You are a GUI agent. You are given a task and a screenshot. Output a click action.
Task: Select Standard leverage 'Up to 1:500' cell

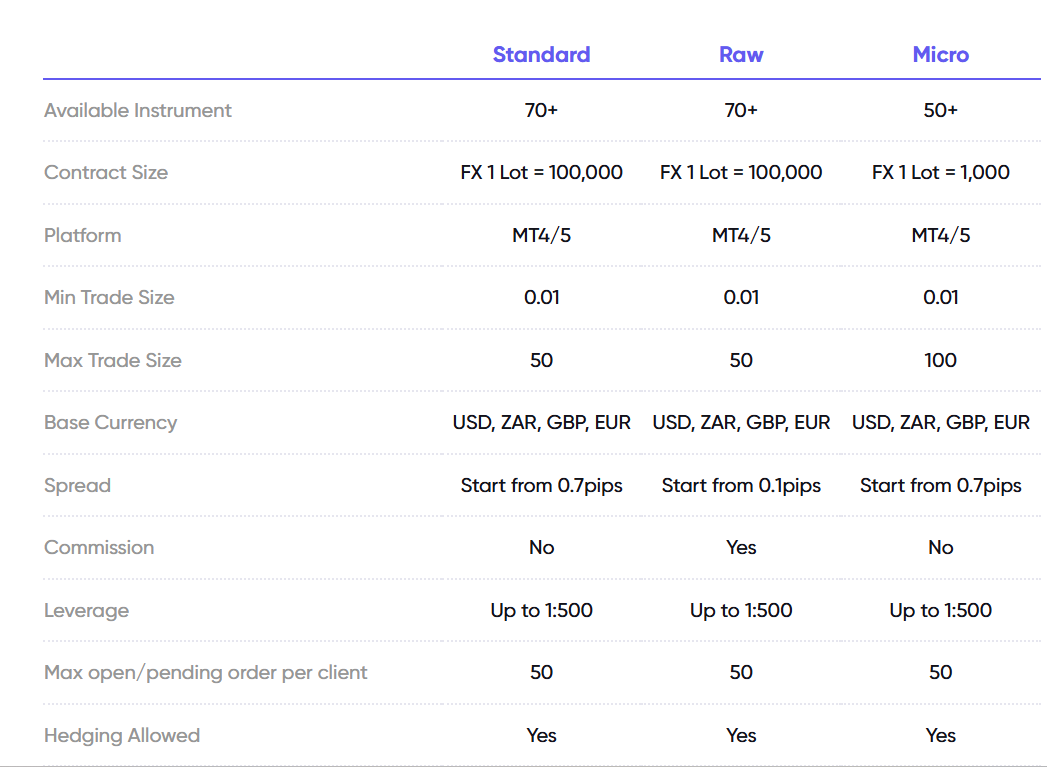[541, 611]
